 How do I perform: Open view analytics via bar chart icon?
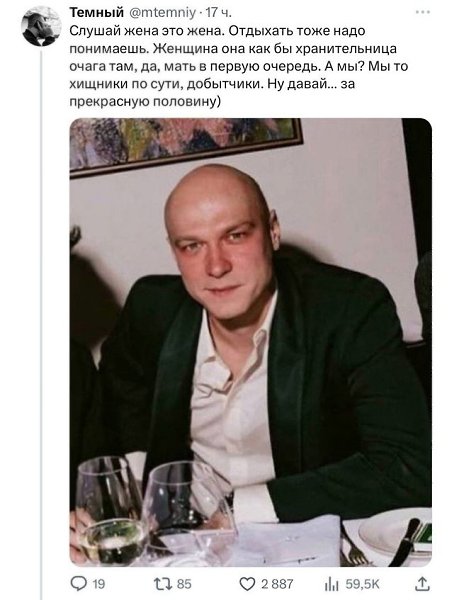(x=331, y=584)
